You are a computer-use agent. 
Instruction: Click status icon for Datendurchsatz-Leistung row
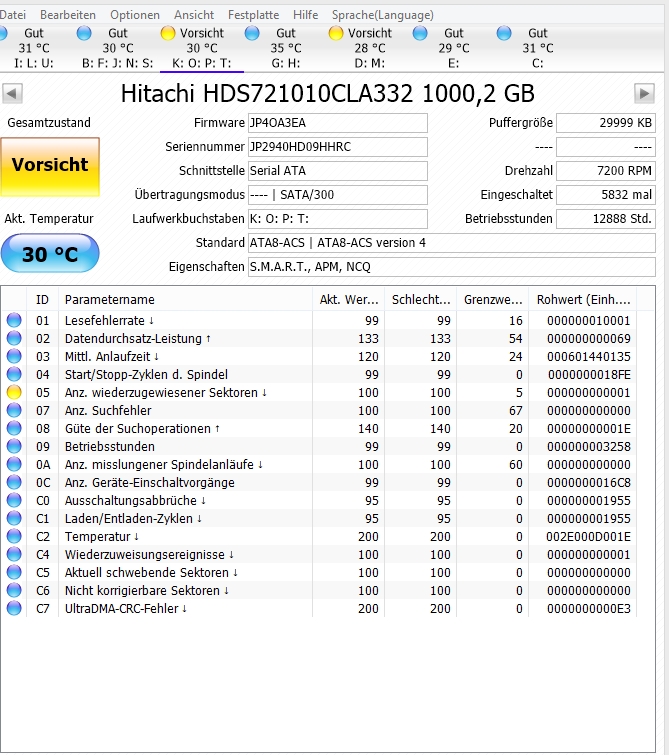coord(14,338)
